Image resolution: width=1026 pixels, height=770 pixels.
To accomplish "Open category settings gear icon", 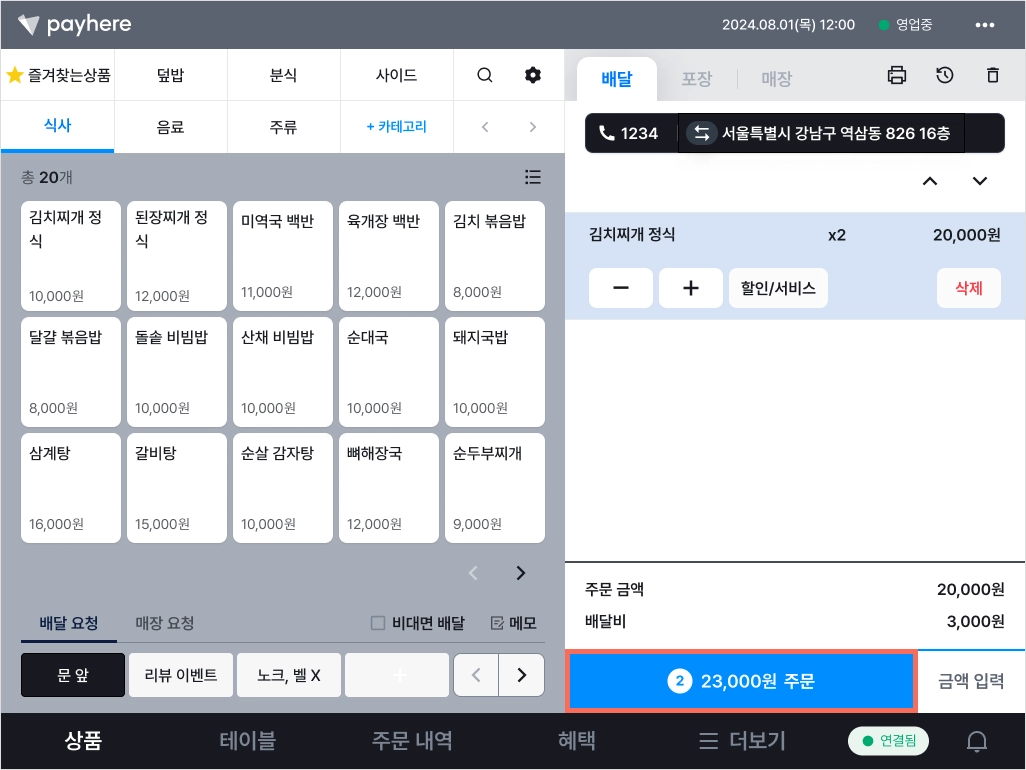I will tap(533, 75).
